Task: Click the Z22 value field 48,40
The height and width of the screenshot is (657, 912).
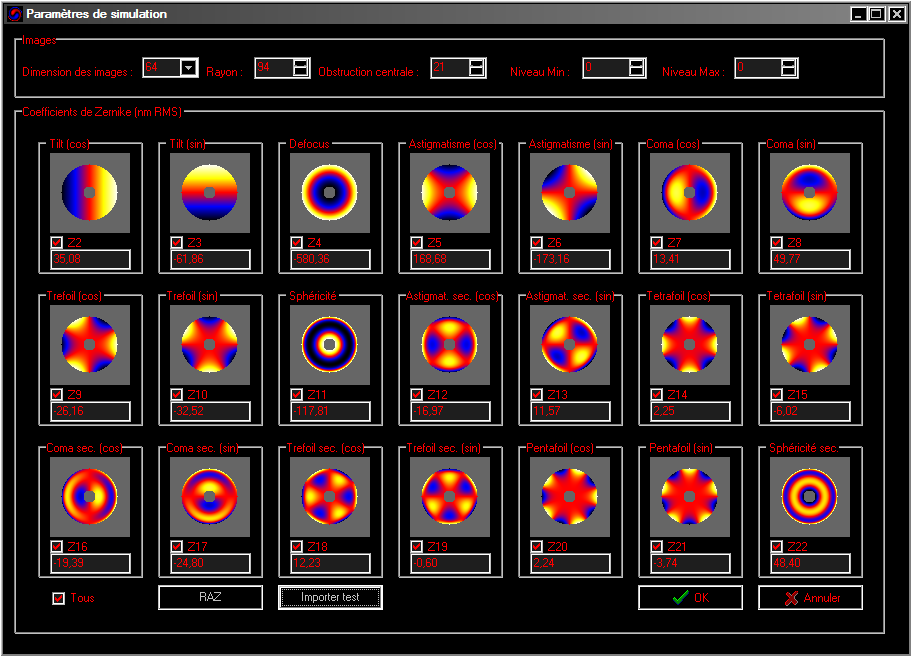Action: tap(810, 563)
